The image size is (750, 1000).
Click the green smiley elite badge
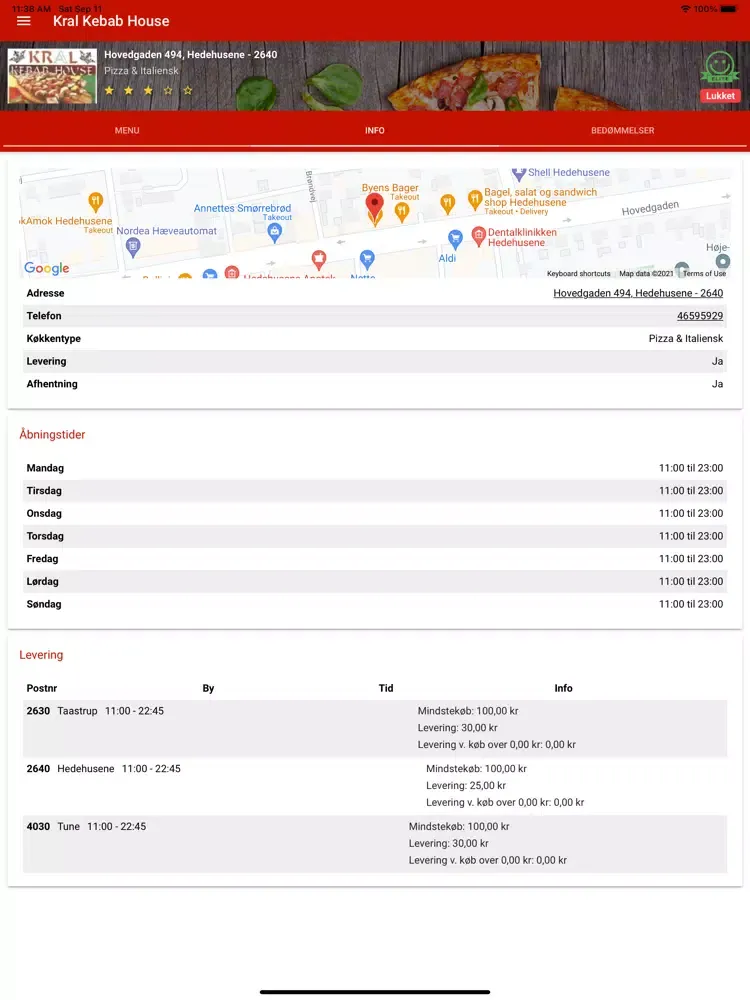coord(720,66)
